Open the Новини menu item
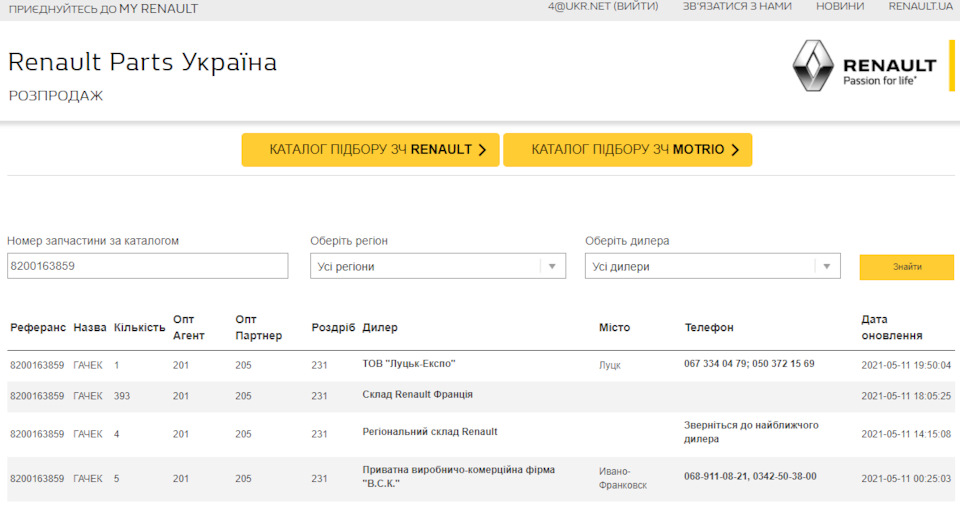 (840, 6)
